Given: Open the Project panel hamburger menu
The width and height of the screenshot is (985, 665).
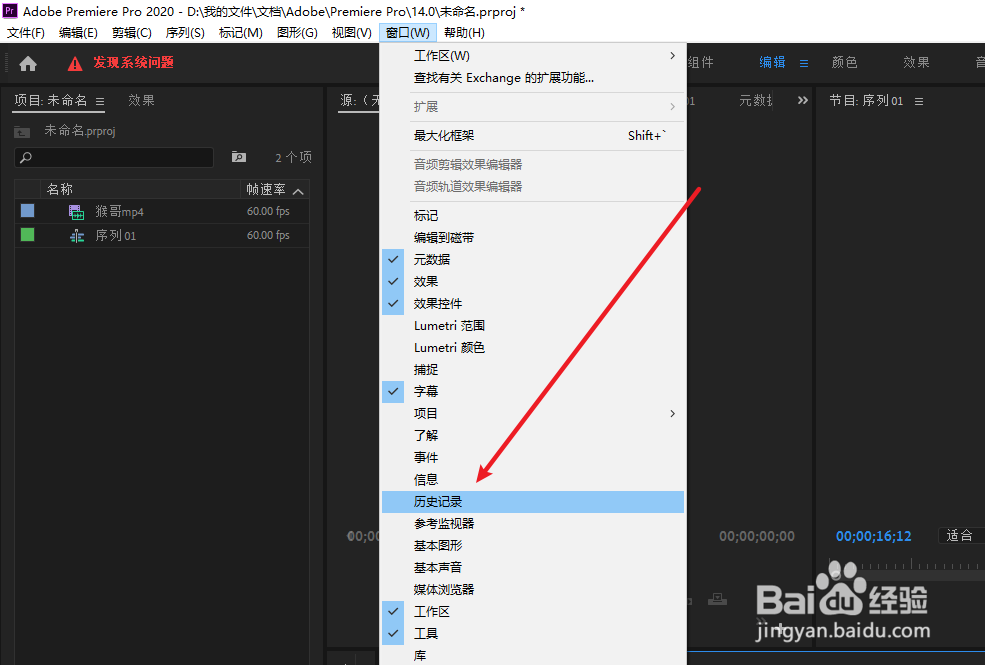Looking at the screenshot, I should (100, 101).
